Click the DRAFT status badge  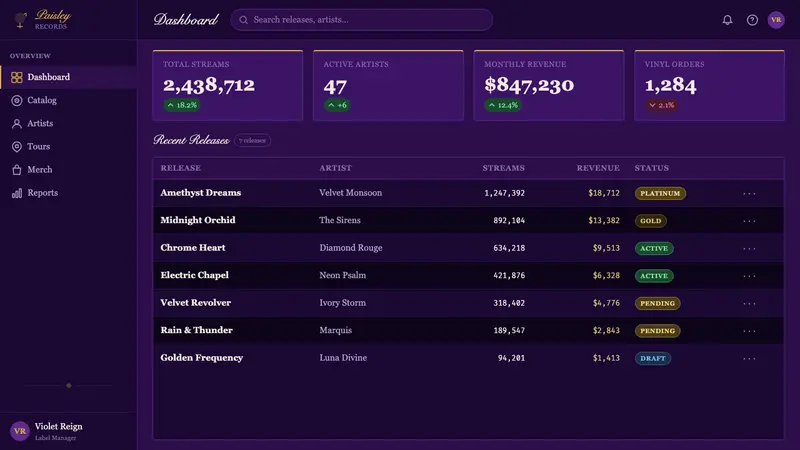(x=653, y=359)
